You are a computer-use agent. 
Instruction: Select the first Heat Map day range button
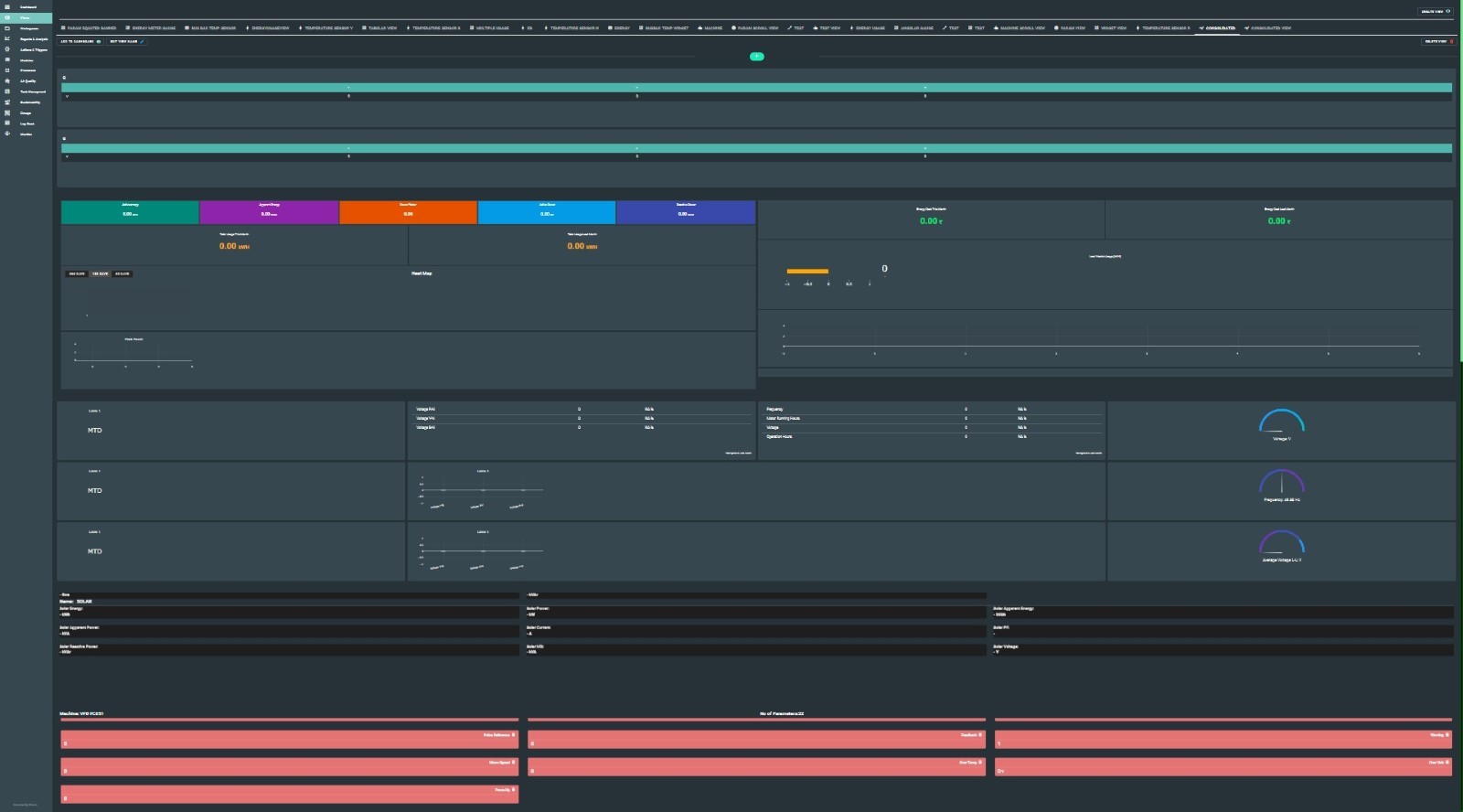coord(76,274)
